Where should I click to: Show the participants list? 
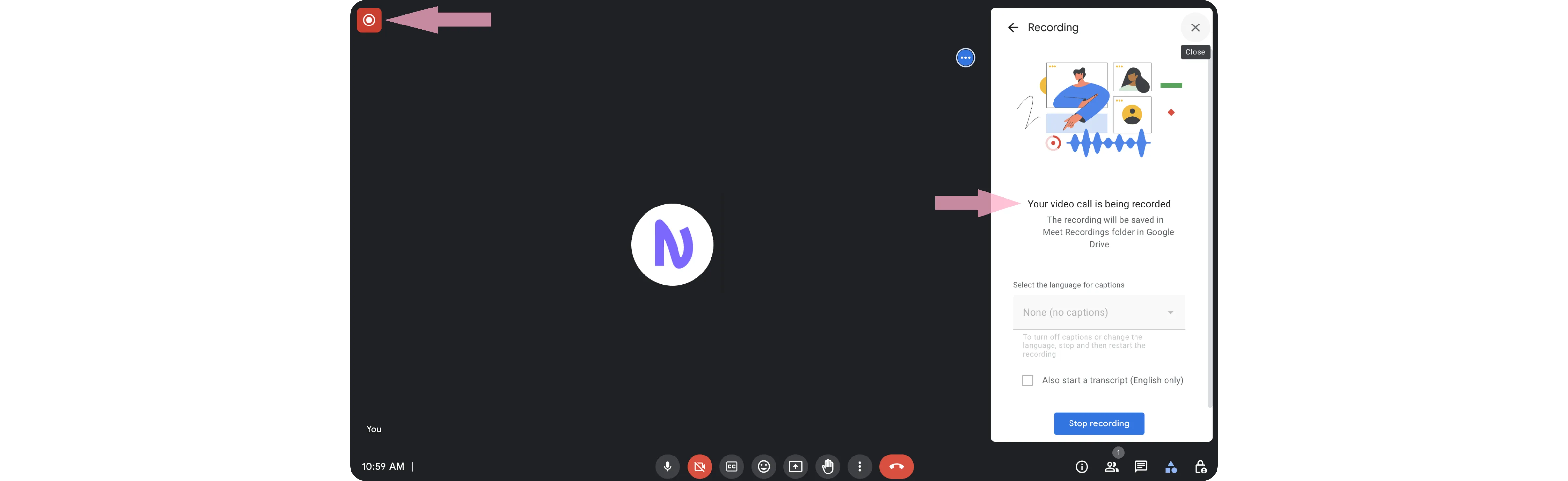[1111, 466]
